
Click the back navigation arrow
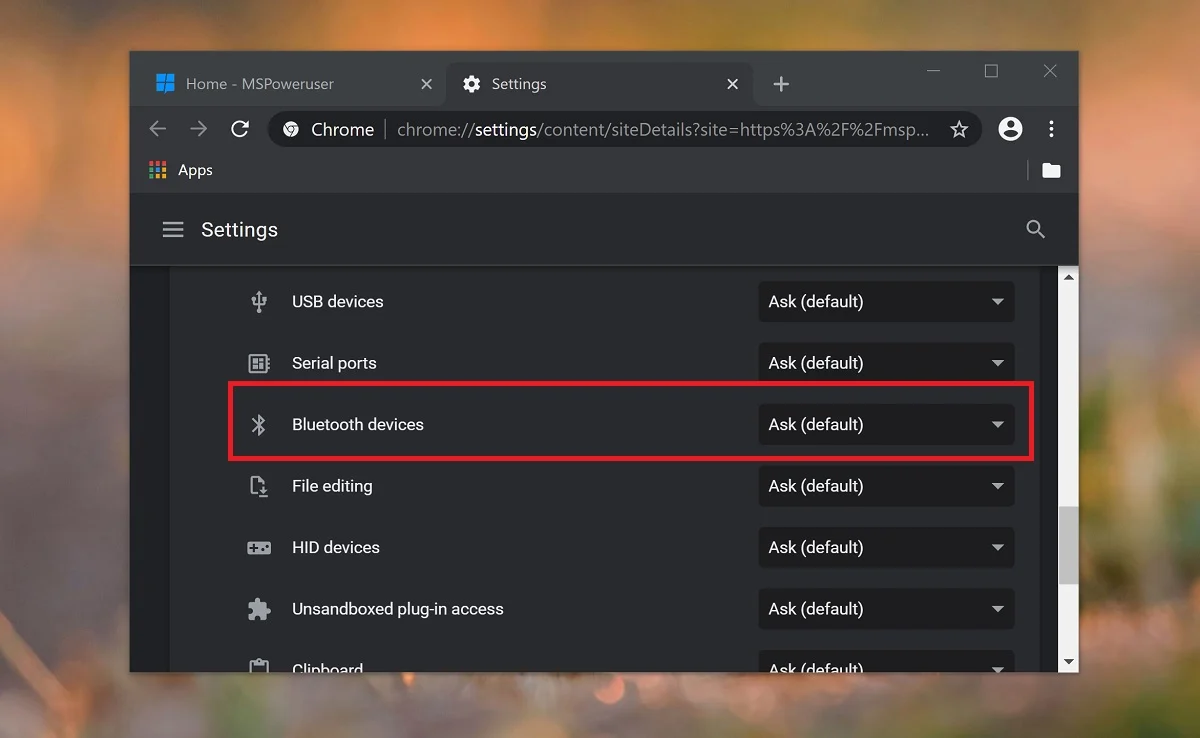pos(158,129)
